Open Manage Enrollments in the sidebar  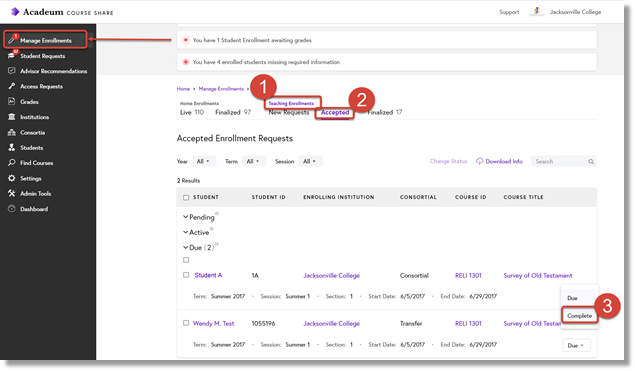(45, 40)
